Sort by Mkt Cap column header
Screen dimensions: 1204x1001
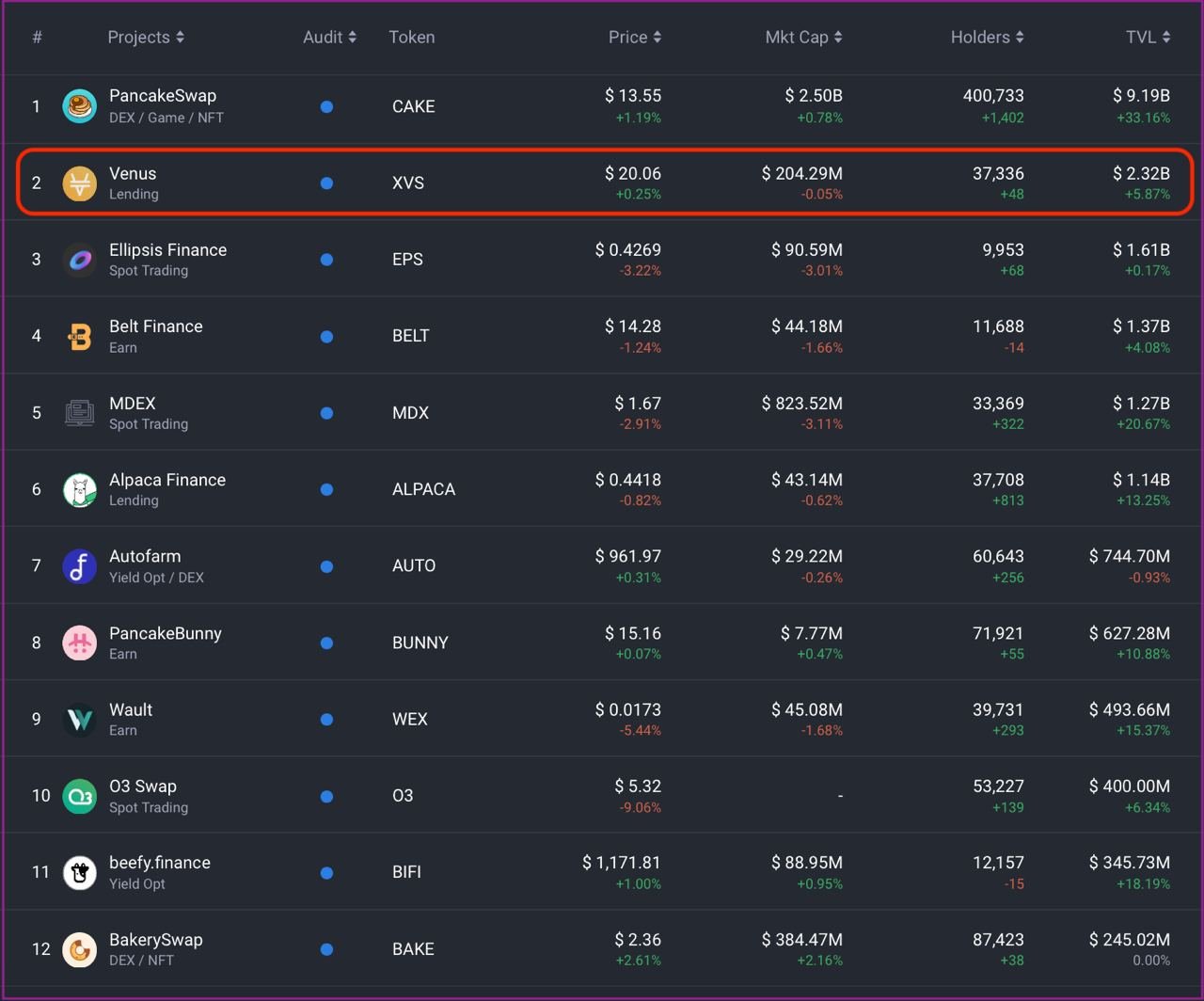tap(803, 38)
